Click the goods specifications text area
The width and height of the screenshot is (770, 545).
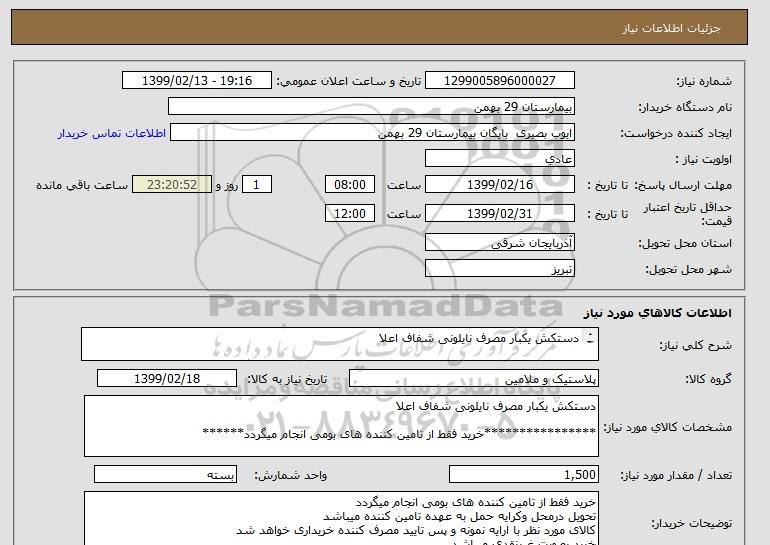[x=341, y=426]
